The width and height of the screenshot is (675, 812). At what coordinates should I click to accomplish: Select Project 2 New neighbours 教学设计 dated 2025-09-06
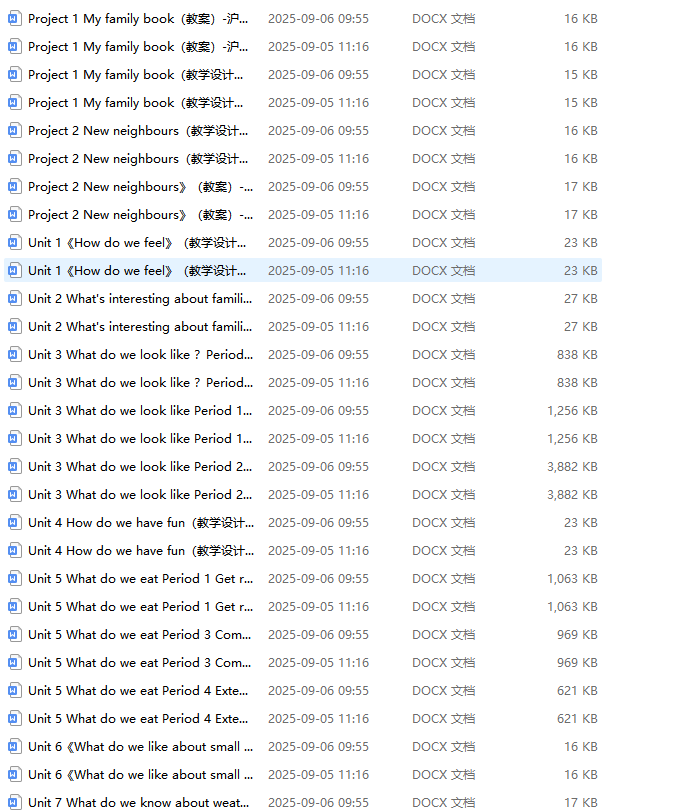pos(138,131)
